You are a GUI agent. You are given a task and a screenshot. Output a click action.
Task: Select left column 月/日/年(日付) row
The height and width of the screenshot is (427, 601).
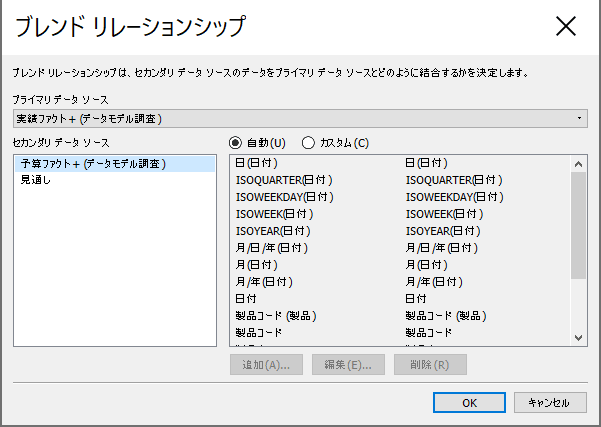[x=271, y=248]
